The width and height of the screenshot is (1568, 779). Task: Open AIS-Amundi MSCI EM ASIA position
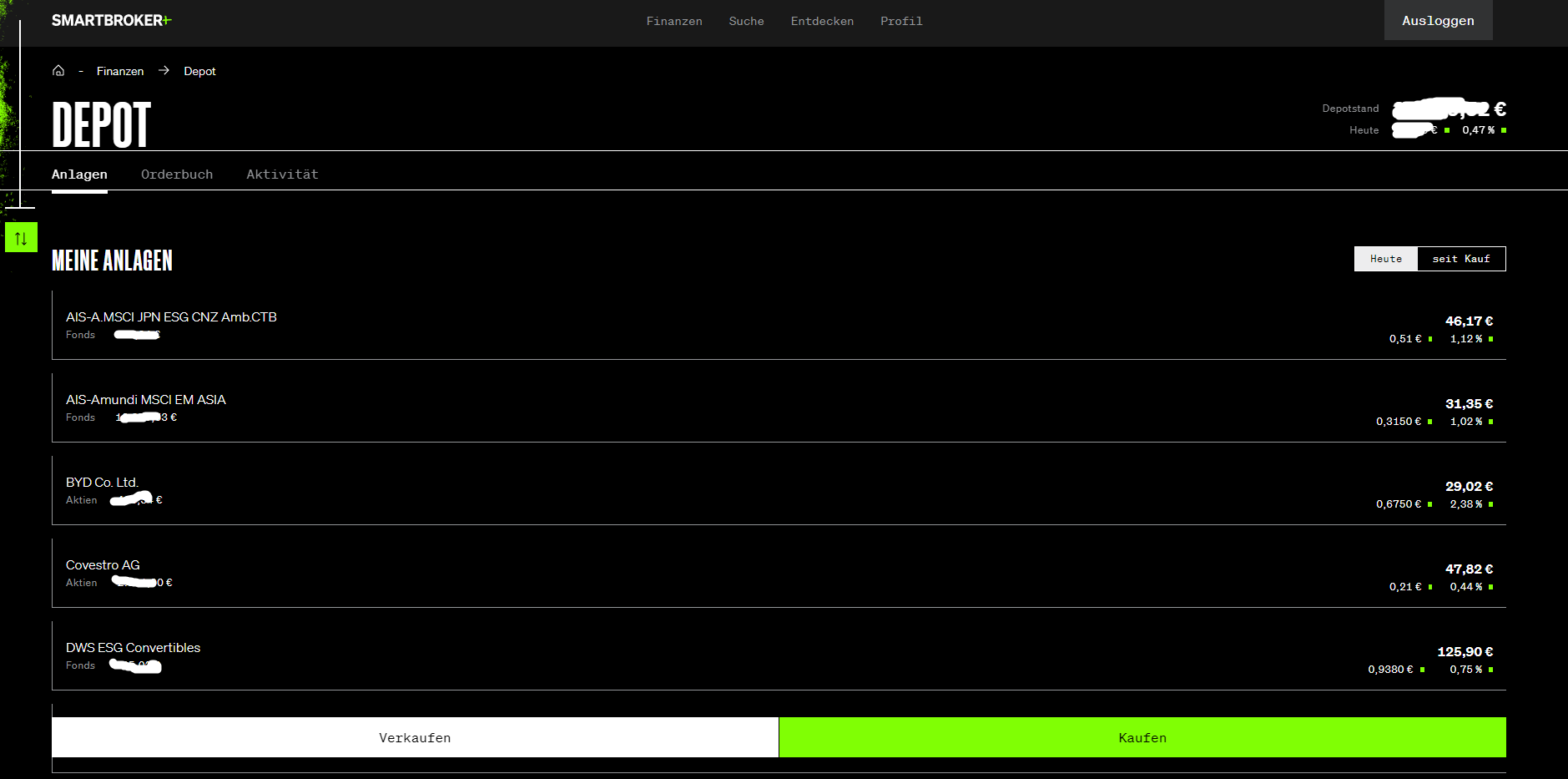pyautogui.click(x=779, y=407)
